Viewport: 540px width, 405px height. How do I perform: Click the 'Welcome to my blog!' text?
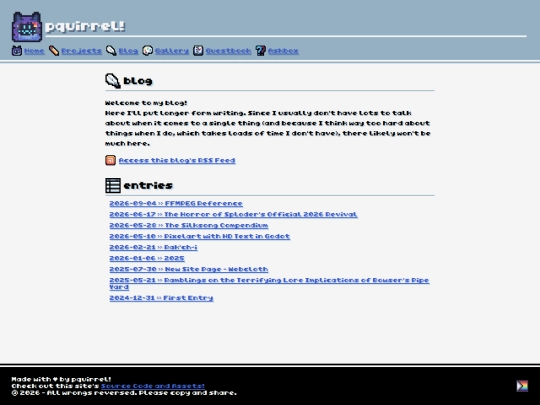point(146,103)
